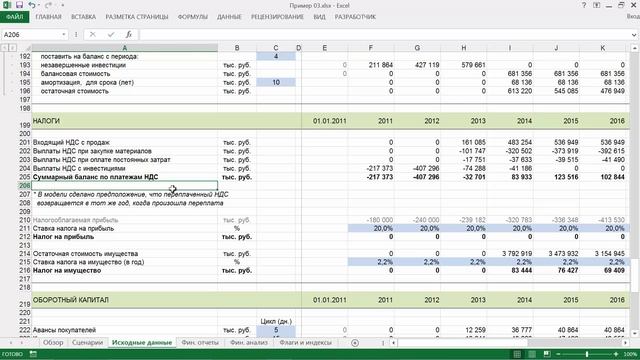640x360 pixels.
Task: Open the Сценарии sheet tab
Action: click(x=87, y=343)
